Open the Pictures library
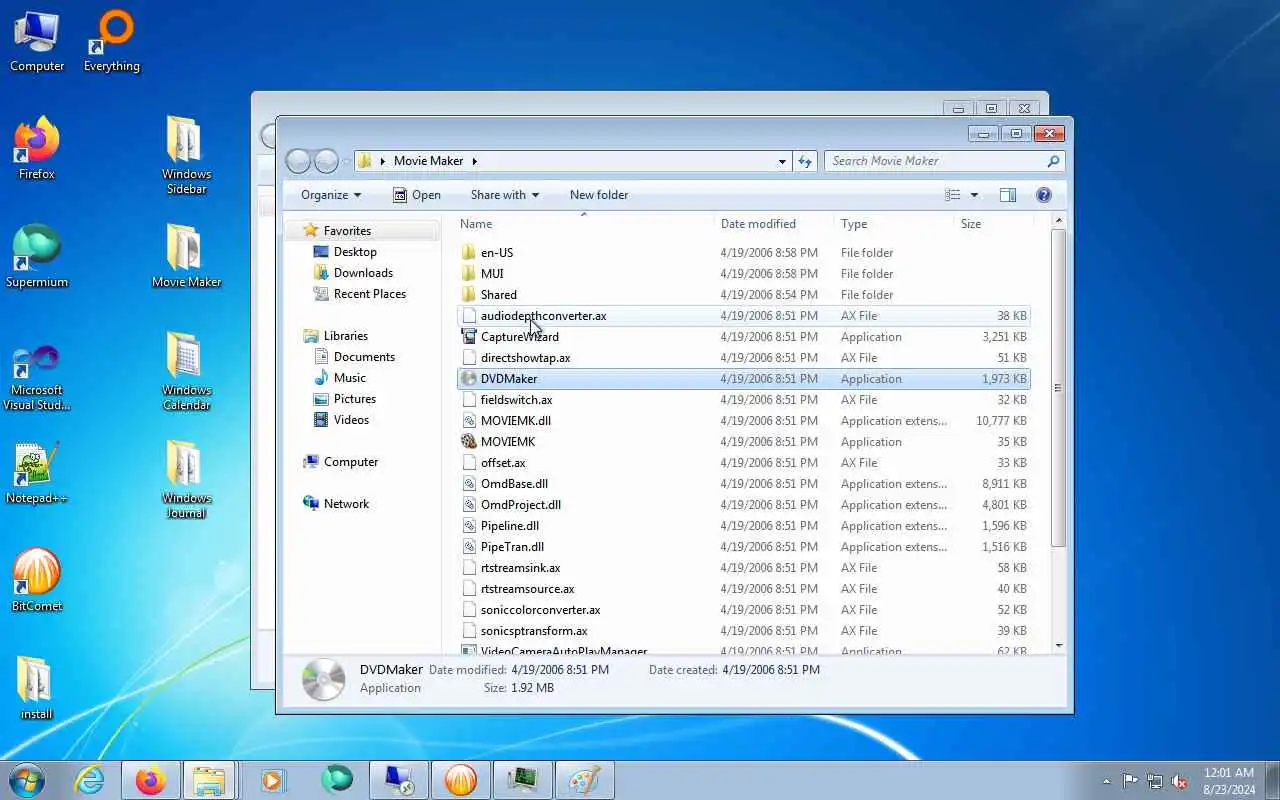Screen dimensions: 1280x800 [x=355, y=399]
